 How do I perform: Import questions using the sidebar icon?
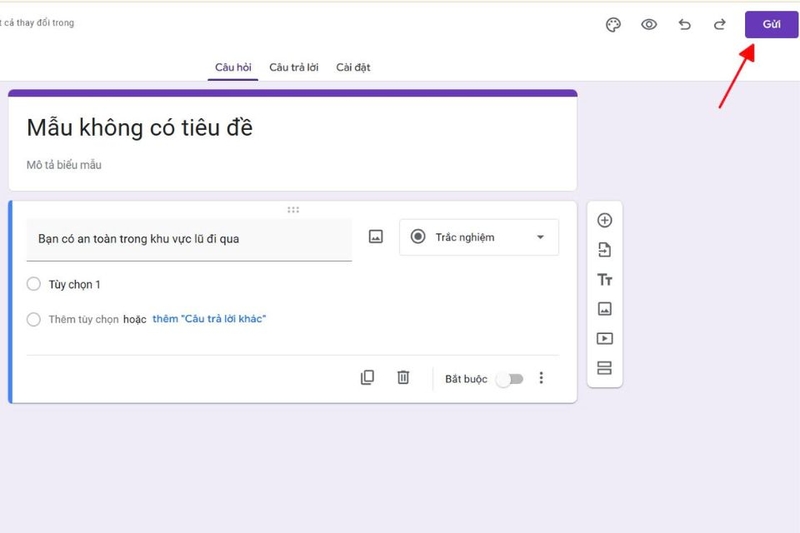point(605,250)
